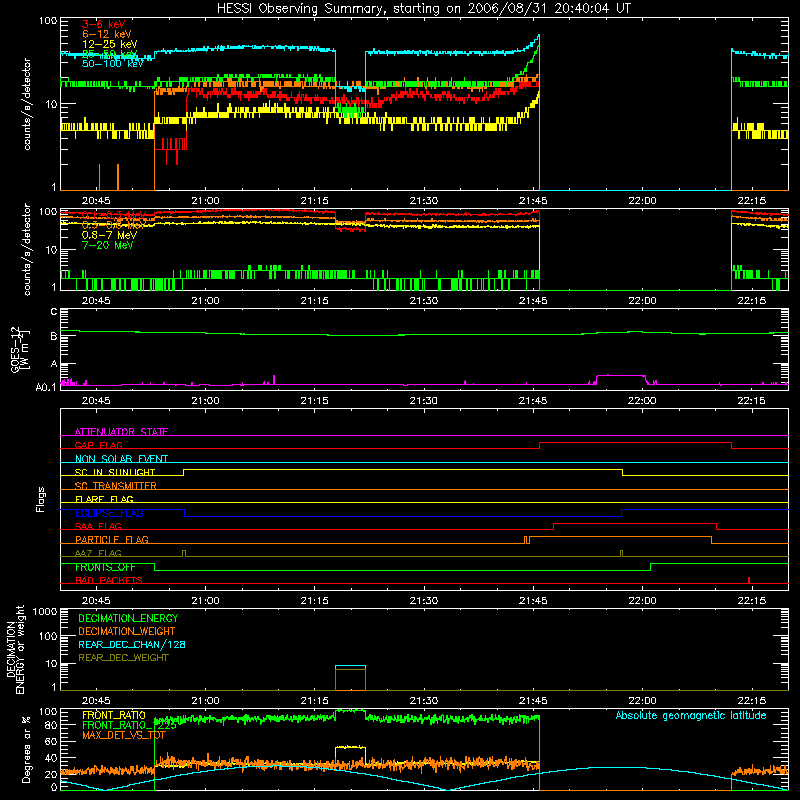Select the DECIMATION_ENERGY legend label
Image resolution: width=800 pixels, height=800 pixels.
coord(128,618)
